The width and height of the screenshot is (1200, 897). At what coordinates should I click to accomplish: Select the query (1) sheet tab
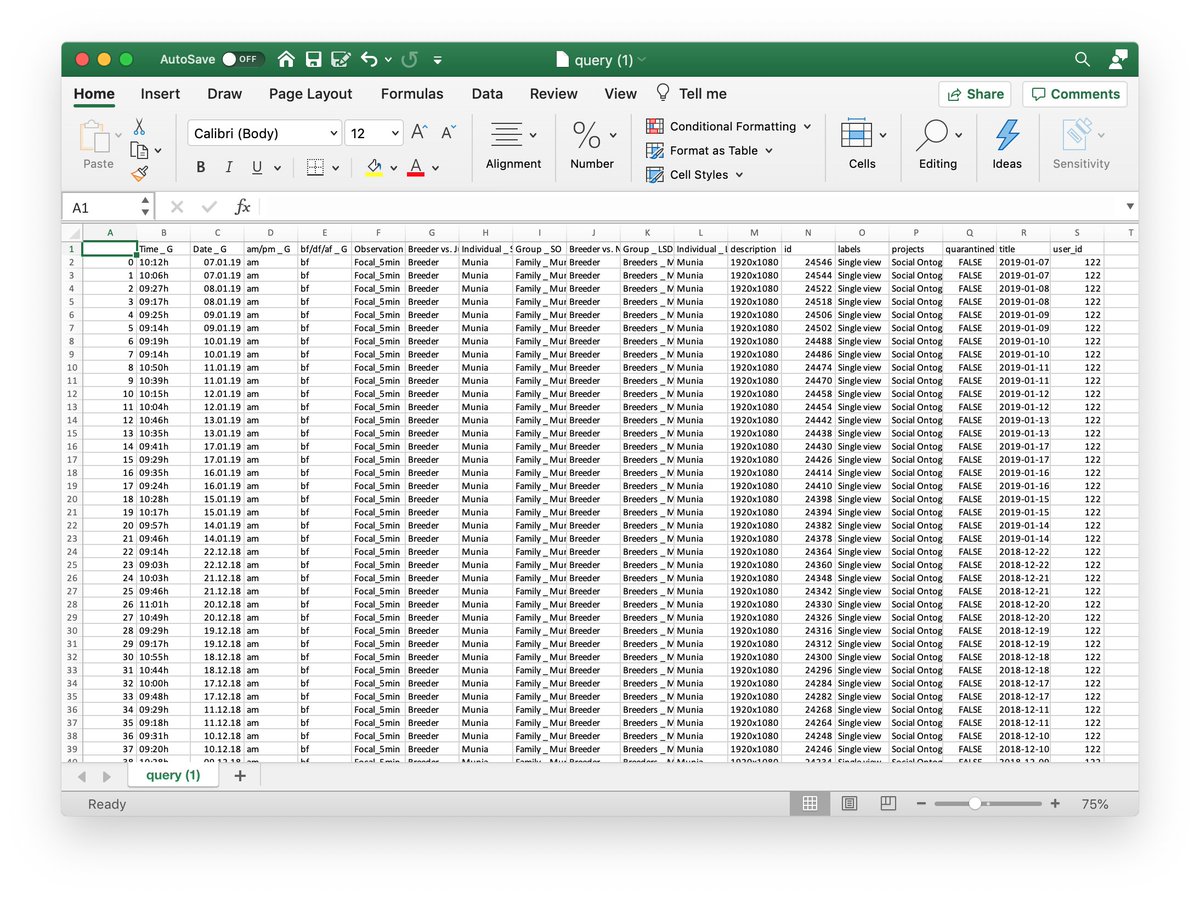[x=173, y=775]
